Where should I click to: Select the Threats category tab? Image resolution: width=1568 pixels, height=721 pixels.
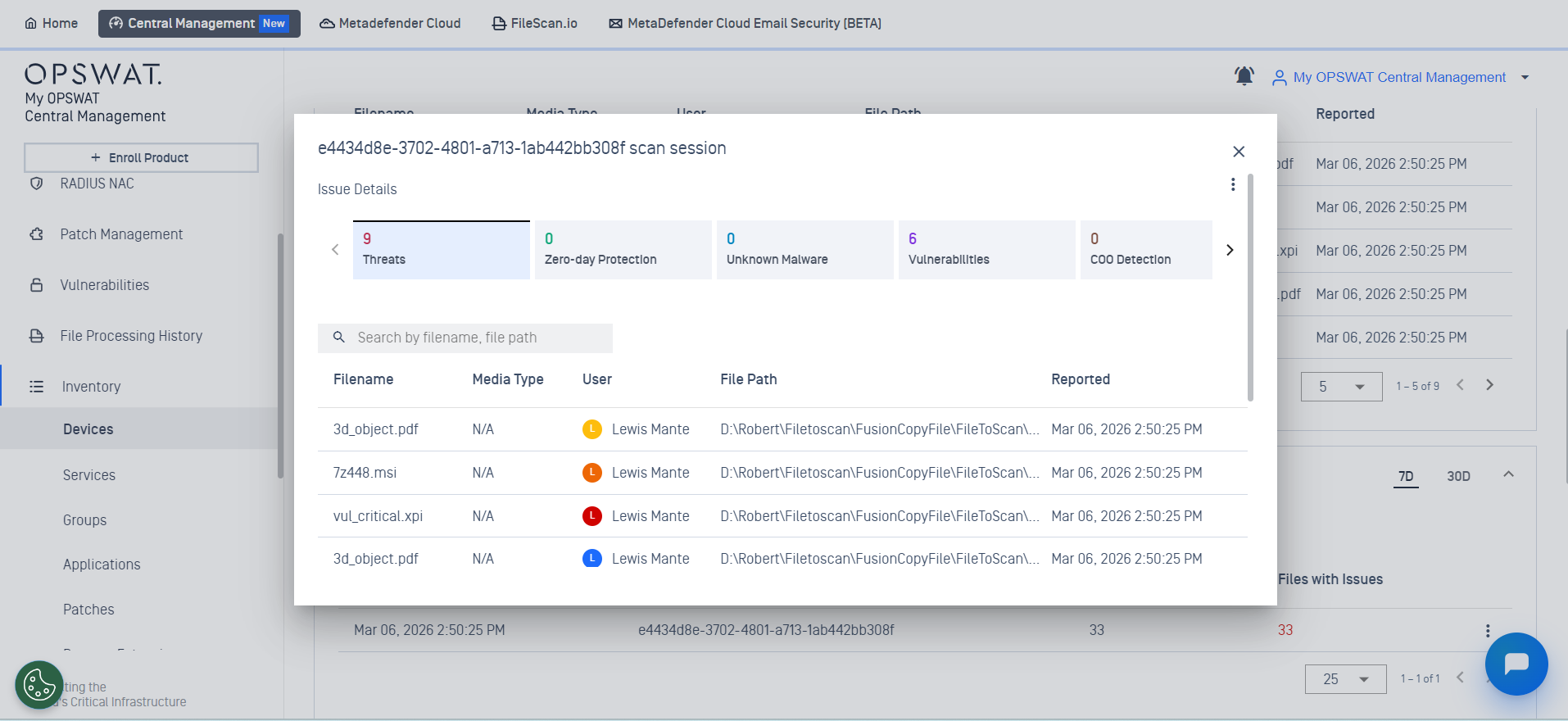pyautogui.click(x=441, y=250)
